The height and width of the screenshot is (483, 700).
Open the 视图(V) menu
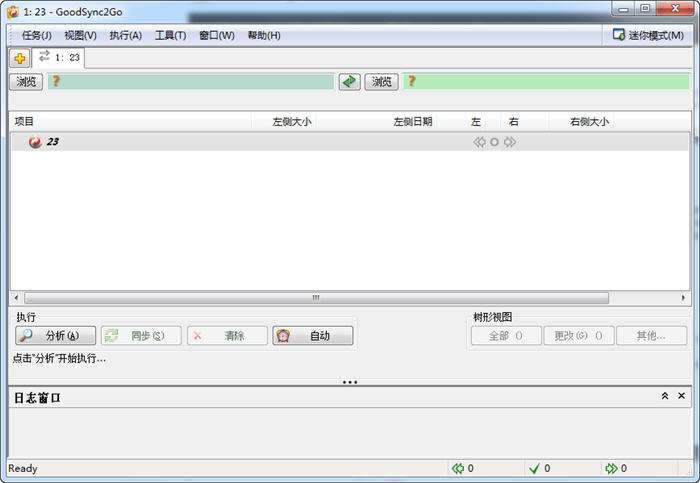(x=80, y=35)
